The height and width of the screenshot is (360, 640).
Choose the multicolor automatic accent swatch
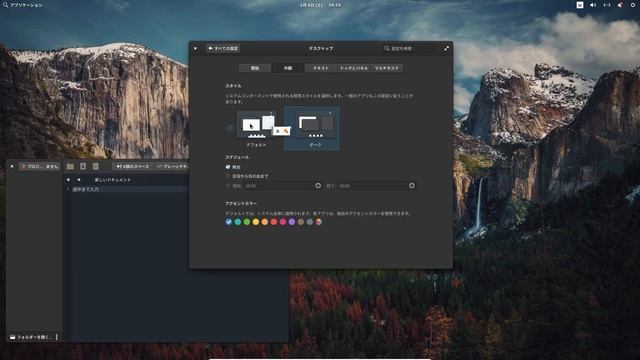click(319, 222)
